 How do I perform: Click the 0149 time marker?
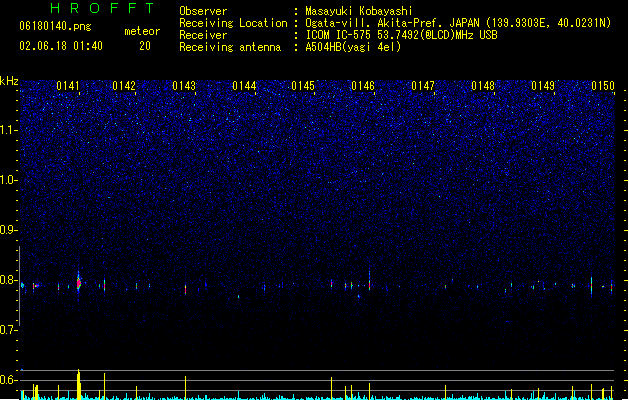tap(543, 86)
